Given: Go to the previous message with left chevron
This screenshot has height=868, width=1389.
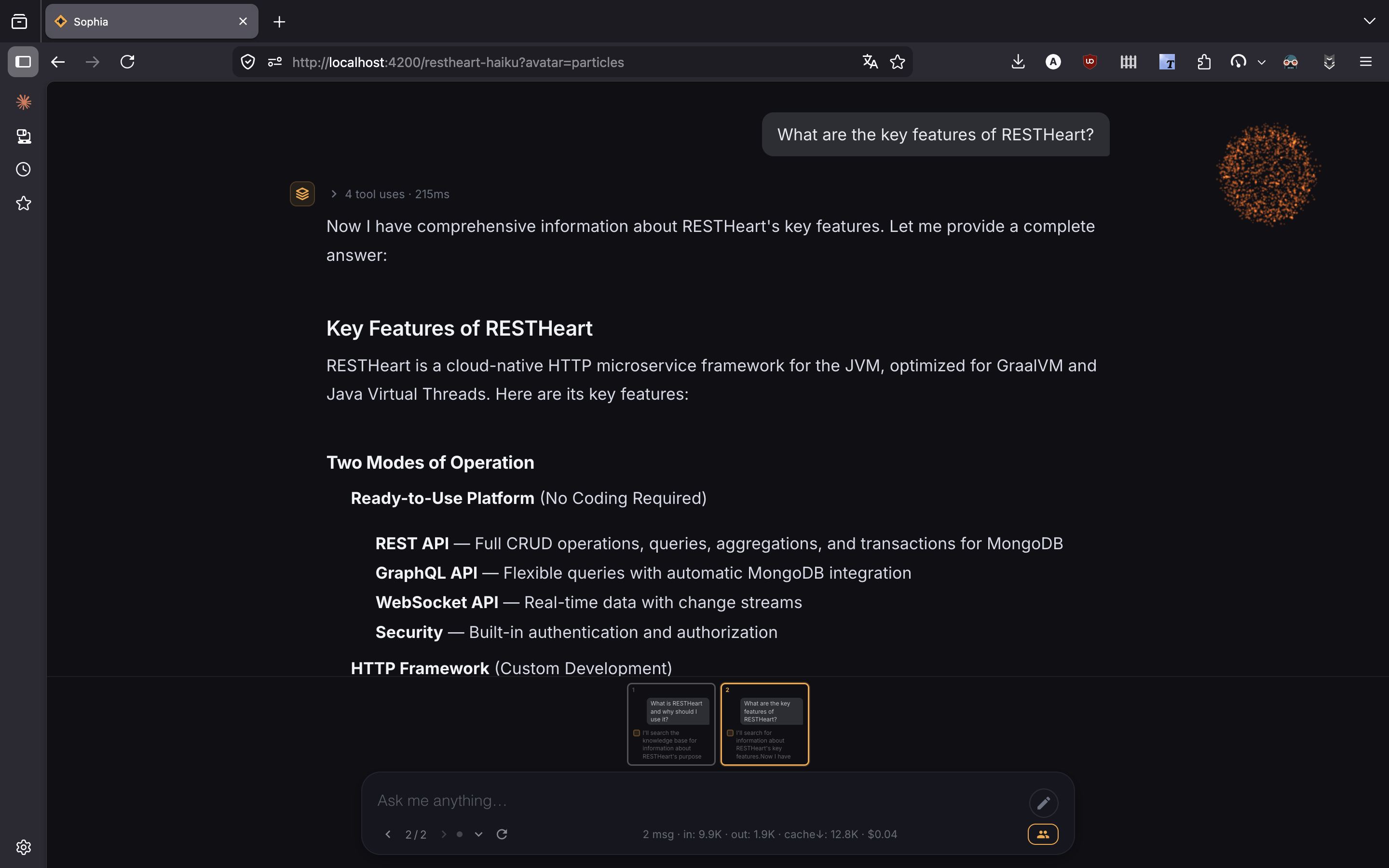Looking at the screenshot, I should tap(388, 834).
